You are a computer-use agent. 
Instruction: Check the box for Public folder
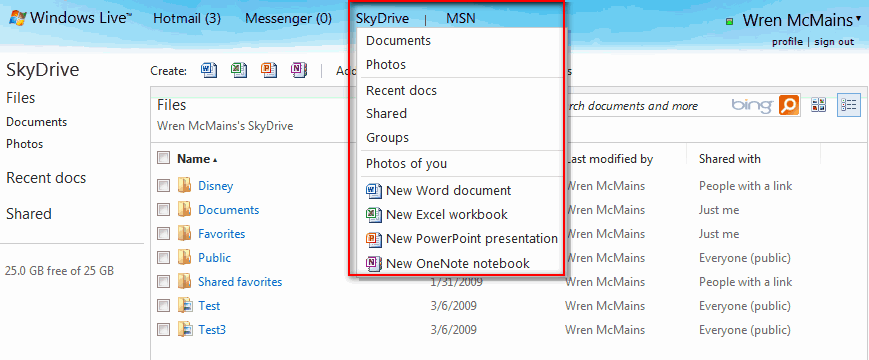pyautogui.click(x=163, y=258)
